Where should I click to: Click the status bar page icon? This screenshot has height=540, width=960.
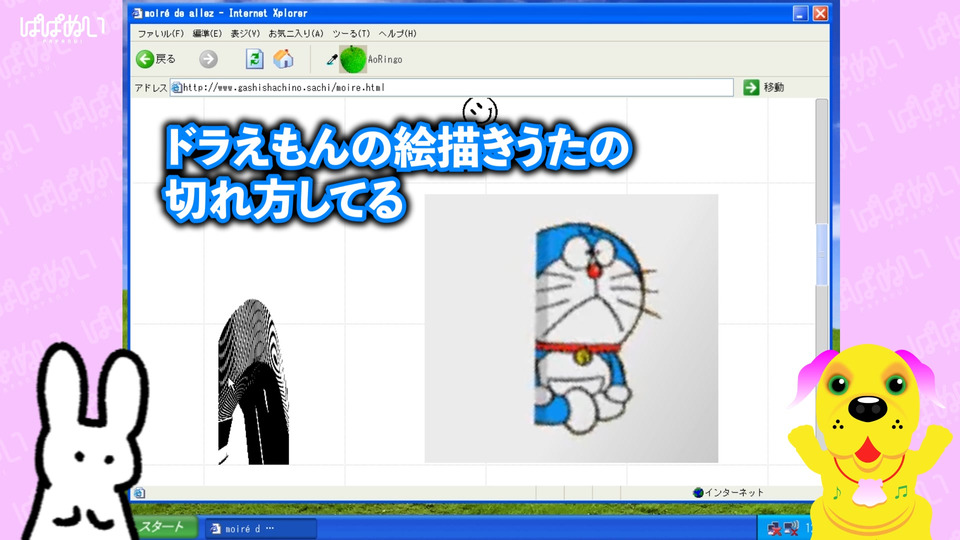(140, 493)
